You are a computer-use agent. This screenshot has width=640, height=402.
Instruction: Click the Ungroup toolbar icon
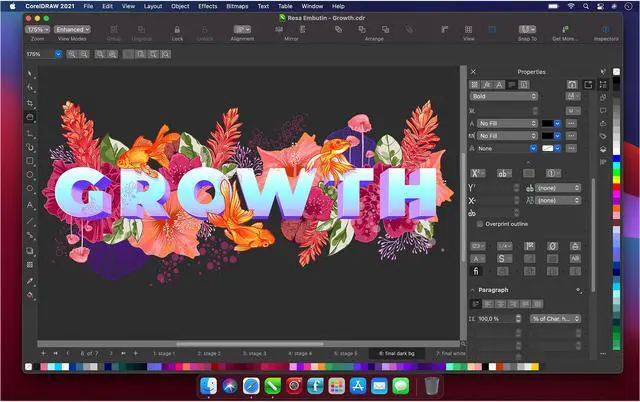coord(141,29)
